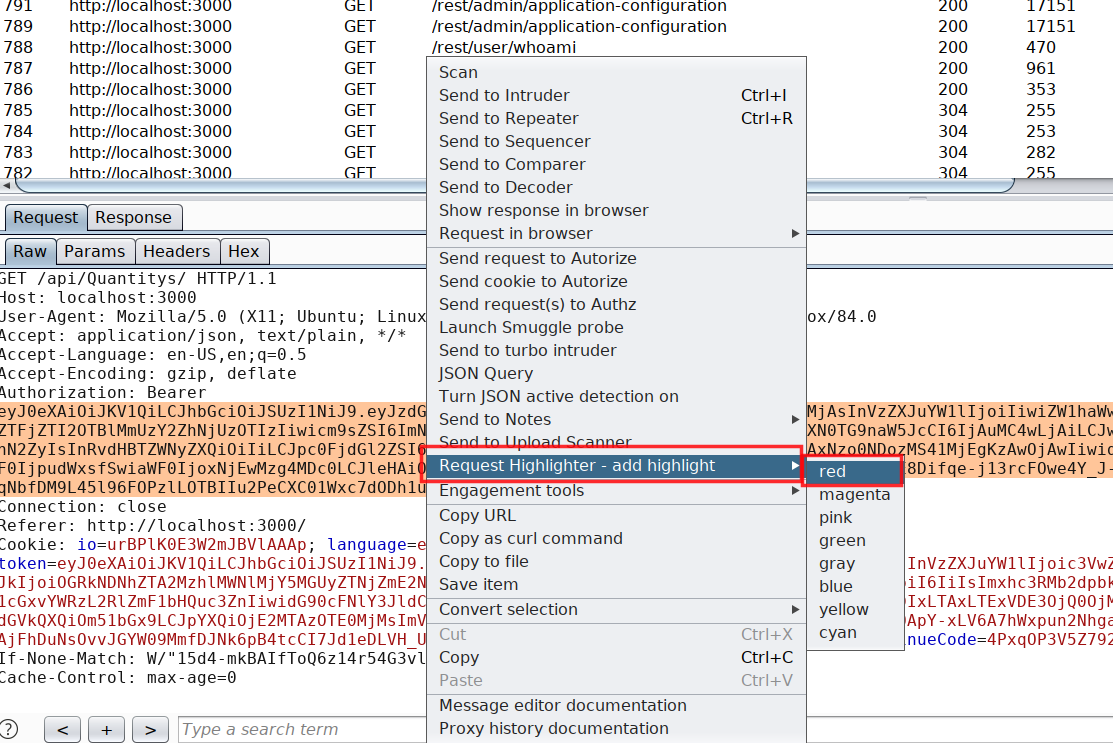The width and height of the screenshot is (1113, 743).
Task: Choose Send to Decoder
Action: 616,187
